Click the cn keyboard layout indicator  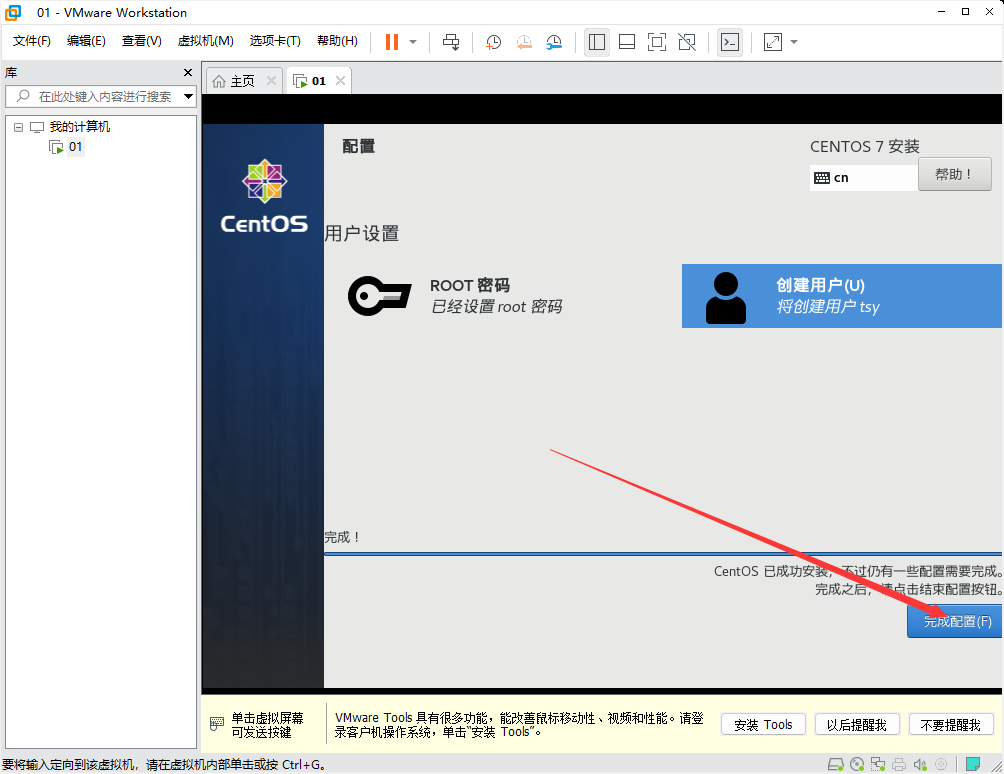click(863, 178)
